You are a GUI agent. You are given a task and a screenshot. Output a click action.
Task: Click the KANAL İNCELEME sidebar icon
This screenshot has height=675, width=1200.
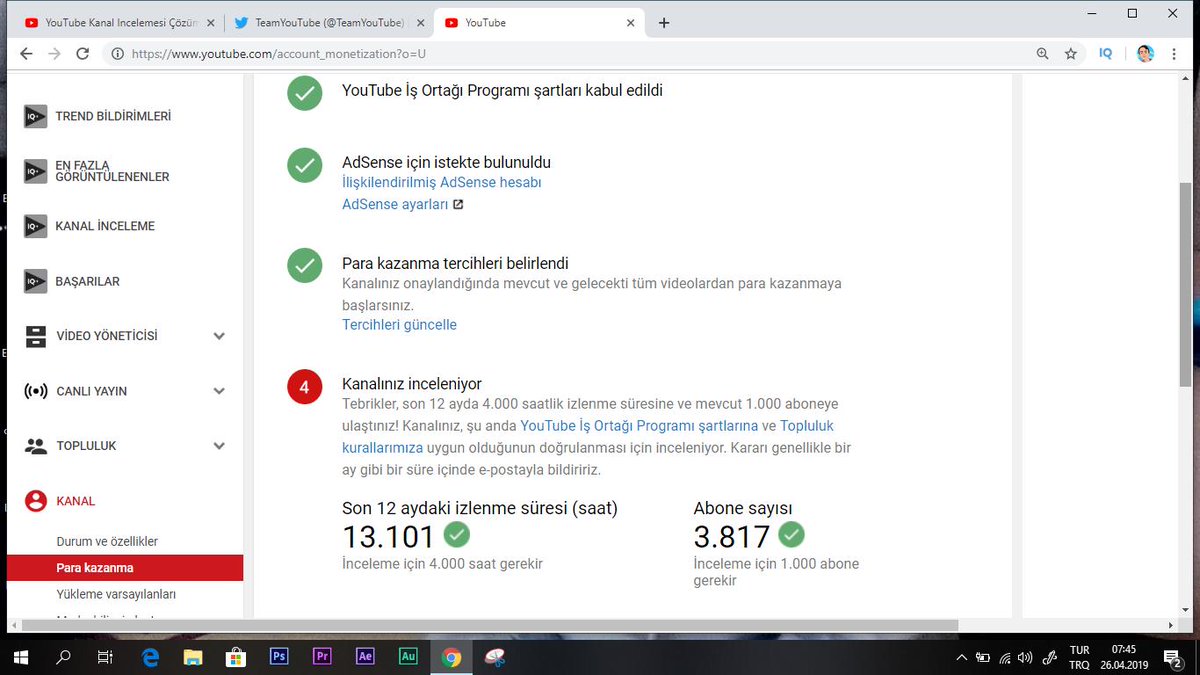tap(36, 226)
